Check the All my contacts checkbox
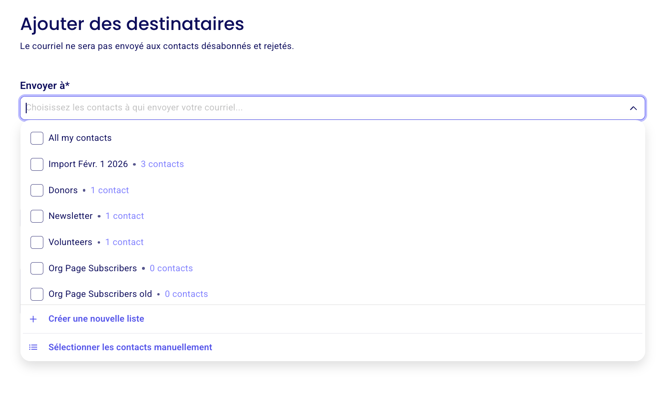The image size is (670, 413). pos(37,138)
